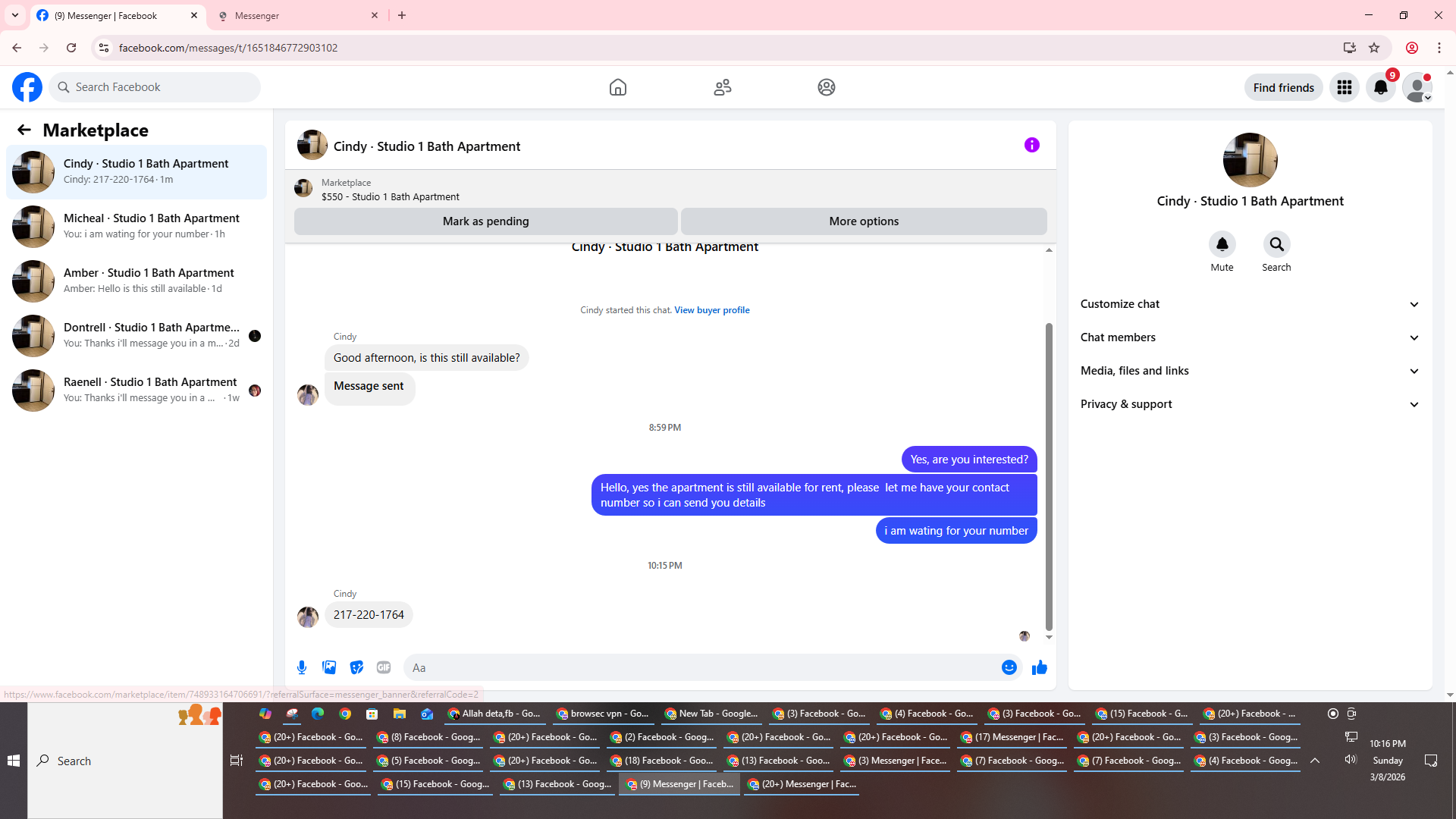Open the GIF picker icon
1456x819 pixels.
tap(384, 667)
